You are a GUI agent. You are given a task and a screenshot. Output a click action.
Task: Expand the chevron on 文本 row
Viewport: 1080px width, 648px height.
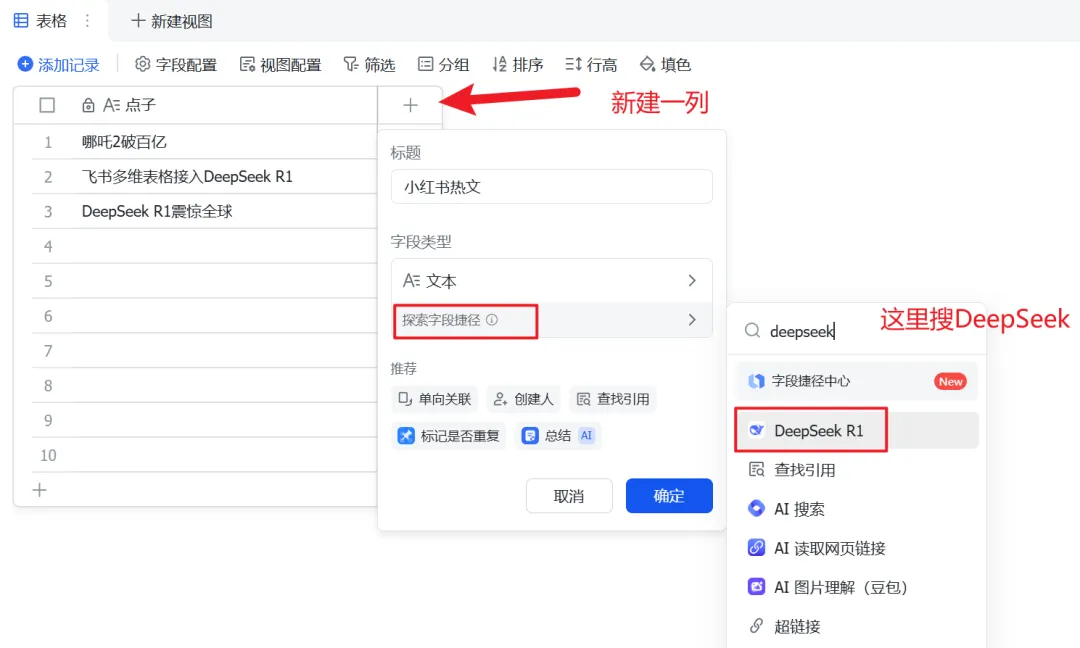point(692,281)
